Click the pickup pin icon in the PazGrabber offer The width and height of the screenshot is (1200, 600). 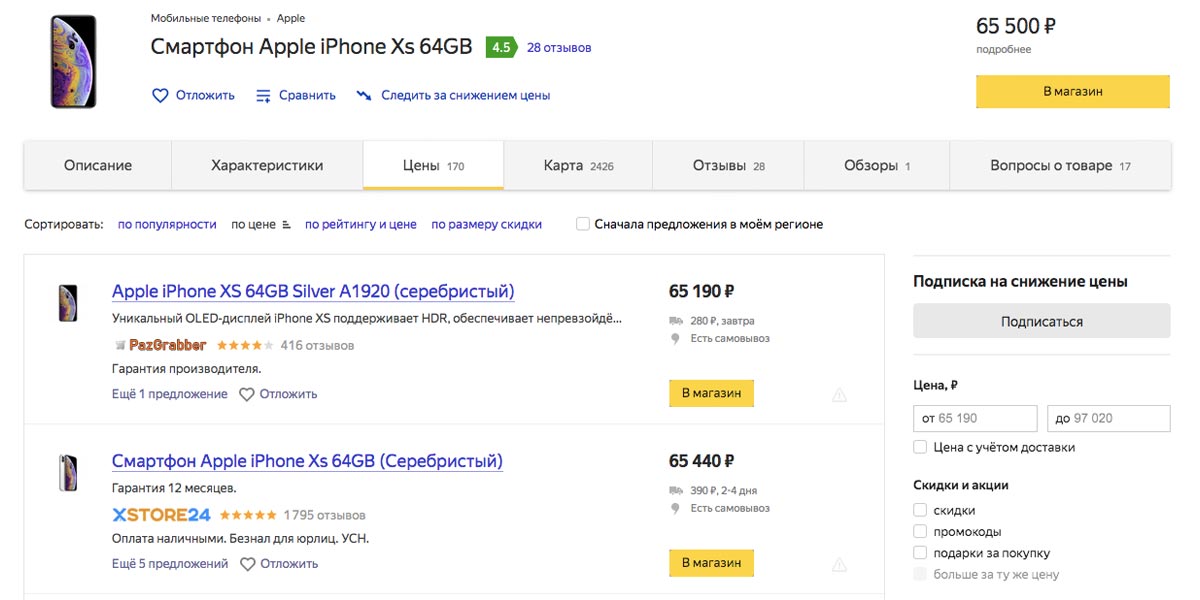click(675, 339)
